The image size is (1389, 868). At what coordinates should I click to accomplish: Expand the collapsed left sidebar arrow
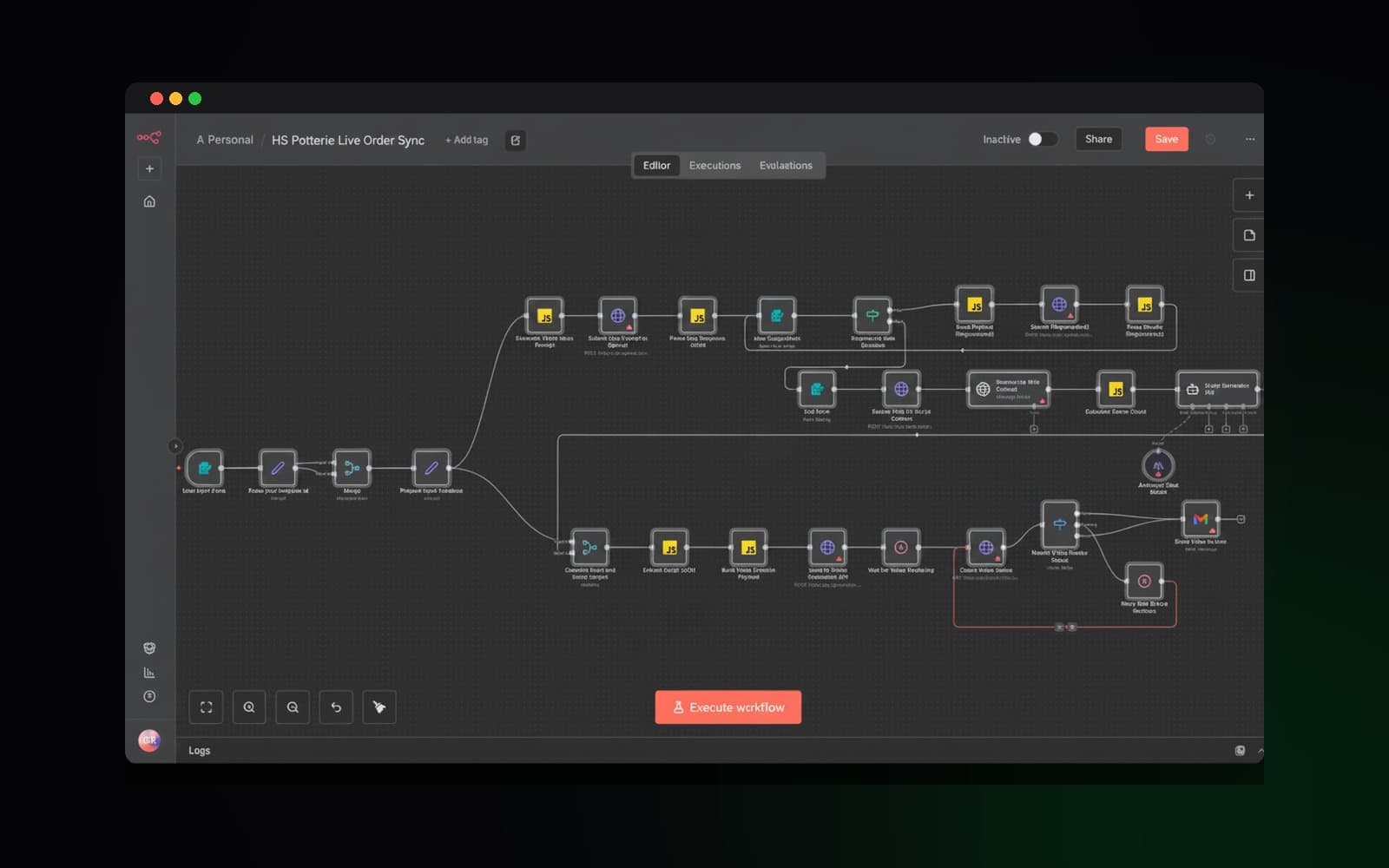click(175, 446)
